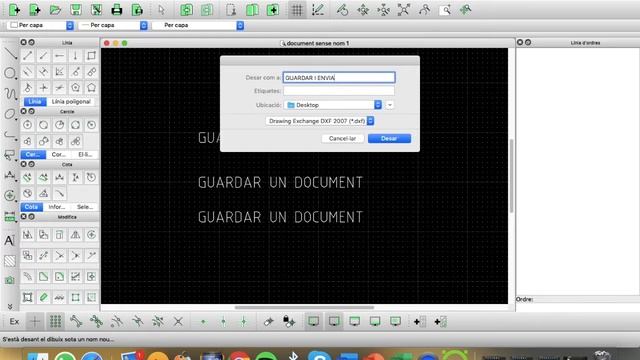
Task: Open the line type 'Per capa' dropdown
Action: pyautogui.click(x=198, y=25)
